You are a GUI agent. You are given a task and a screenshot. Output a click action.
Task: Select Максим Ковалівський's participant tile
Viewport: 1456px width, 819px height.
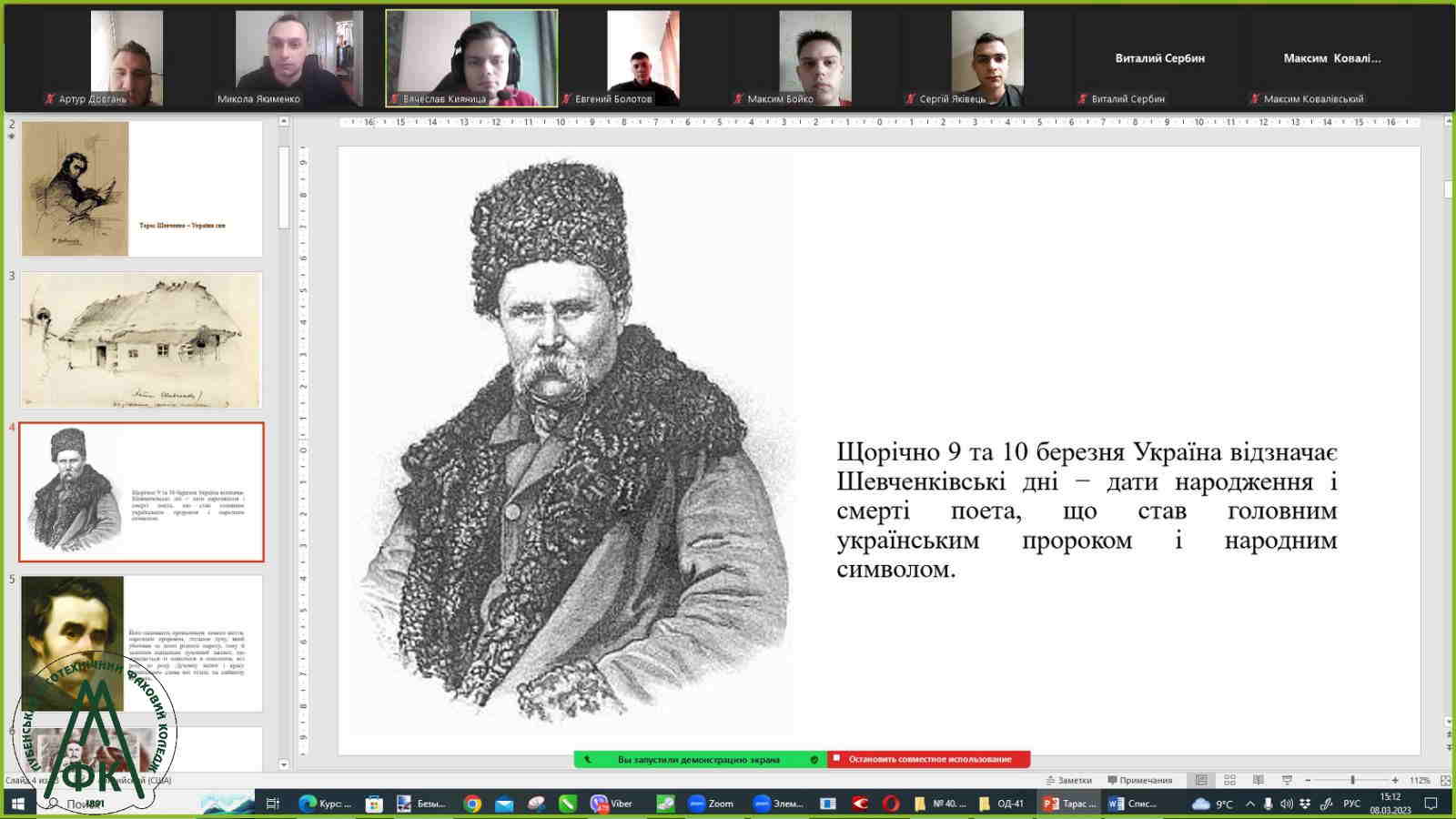pos(1332,58)
